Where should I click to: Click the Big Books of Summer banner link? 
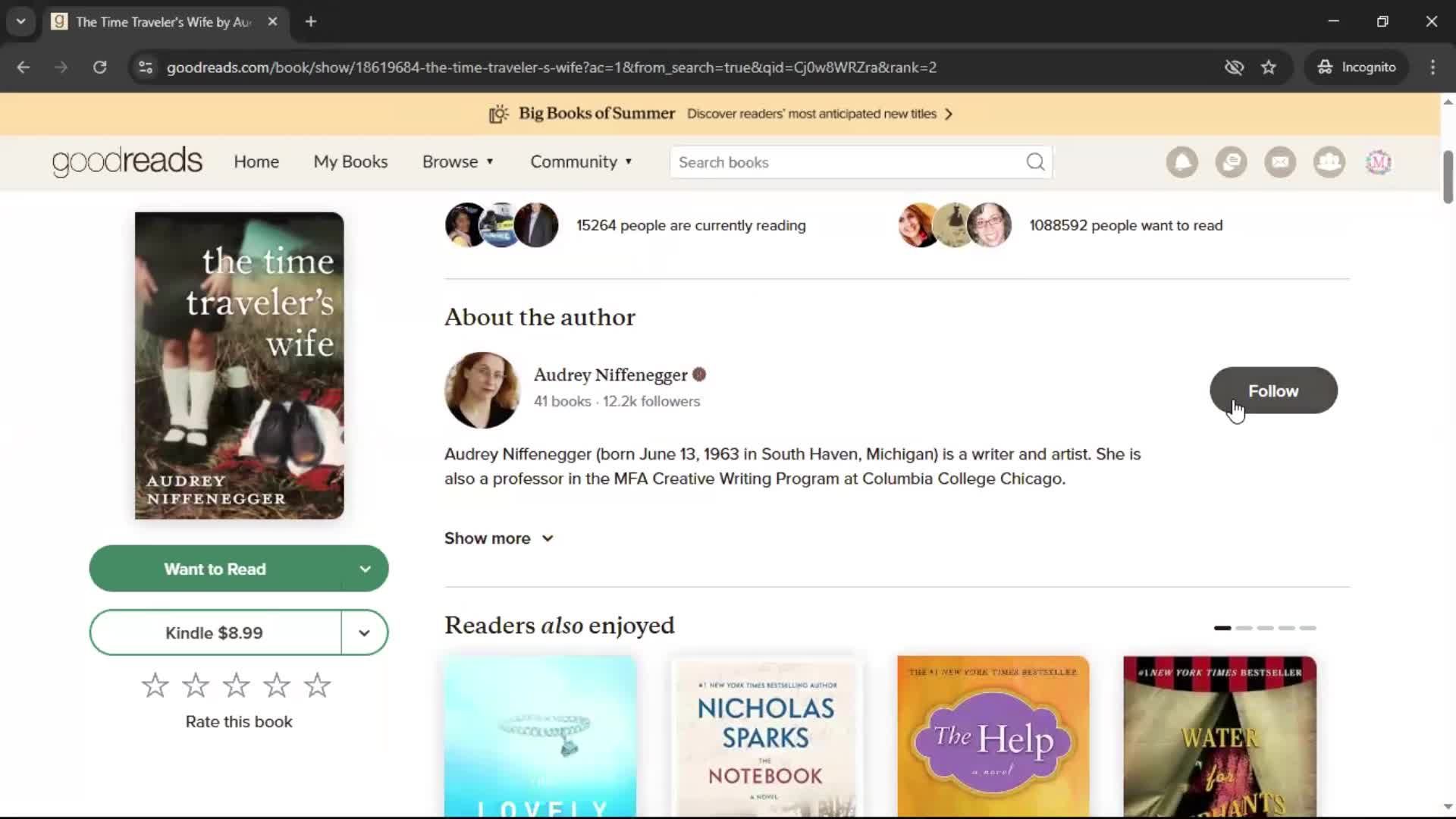pyautogui.click(x=720, y=114)
